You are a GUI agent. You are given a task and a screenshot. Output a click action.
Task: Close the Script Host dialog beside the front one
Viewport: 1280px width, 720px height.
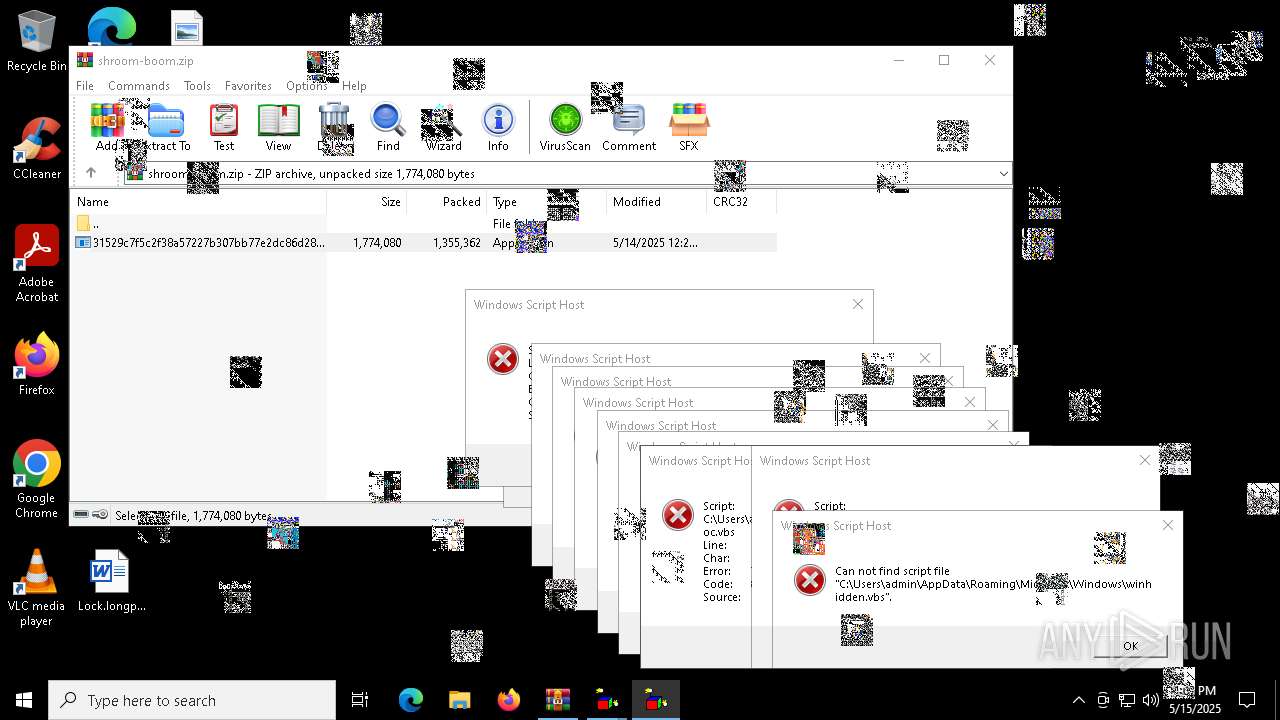pos(1145,460)
